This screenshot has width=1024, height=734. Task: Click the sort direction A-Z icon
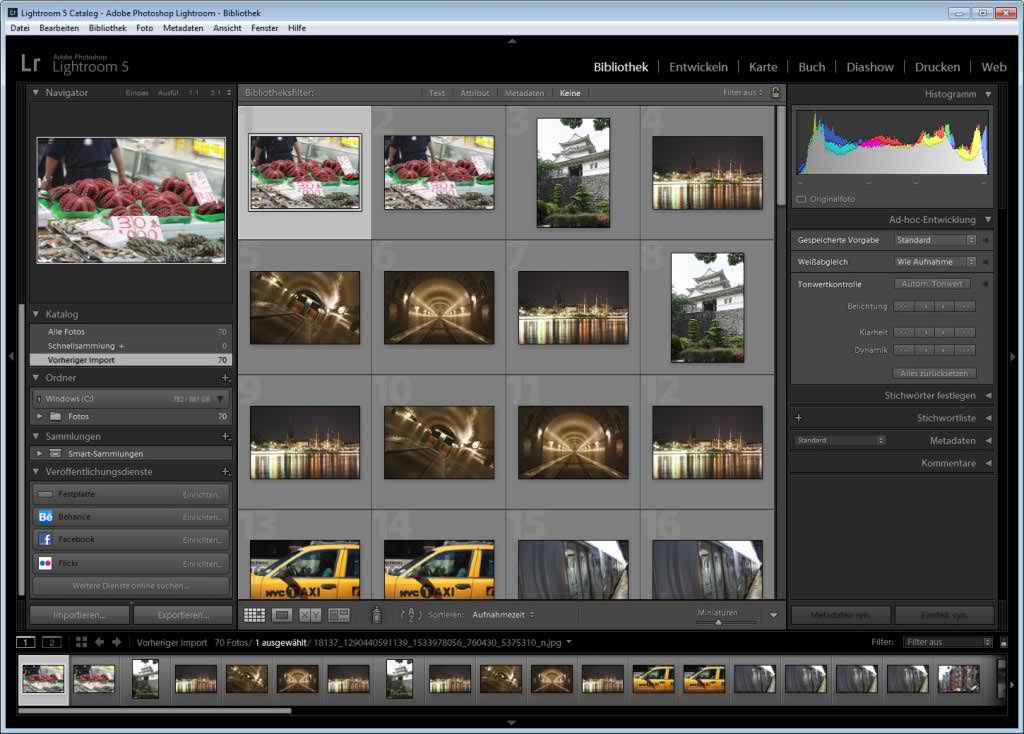tap(411, 615)
